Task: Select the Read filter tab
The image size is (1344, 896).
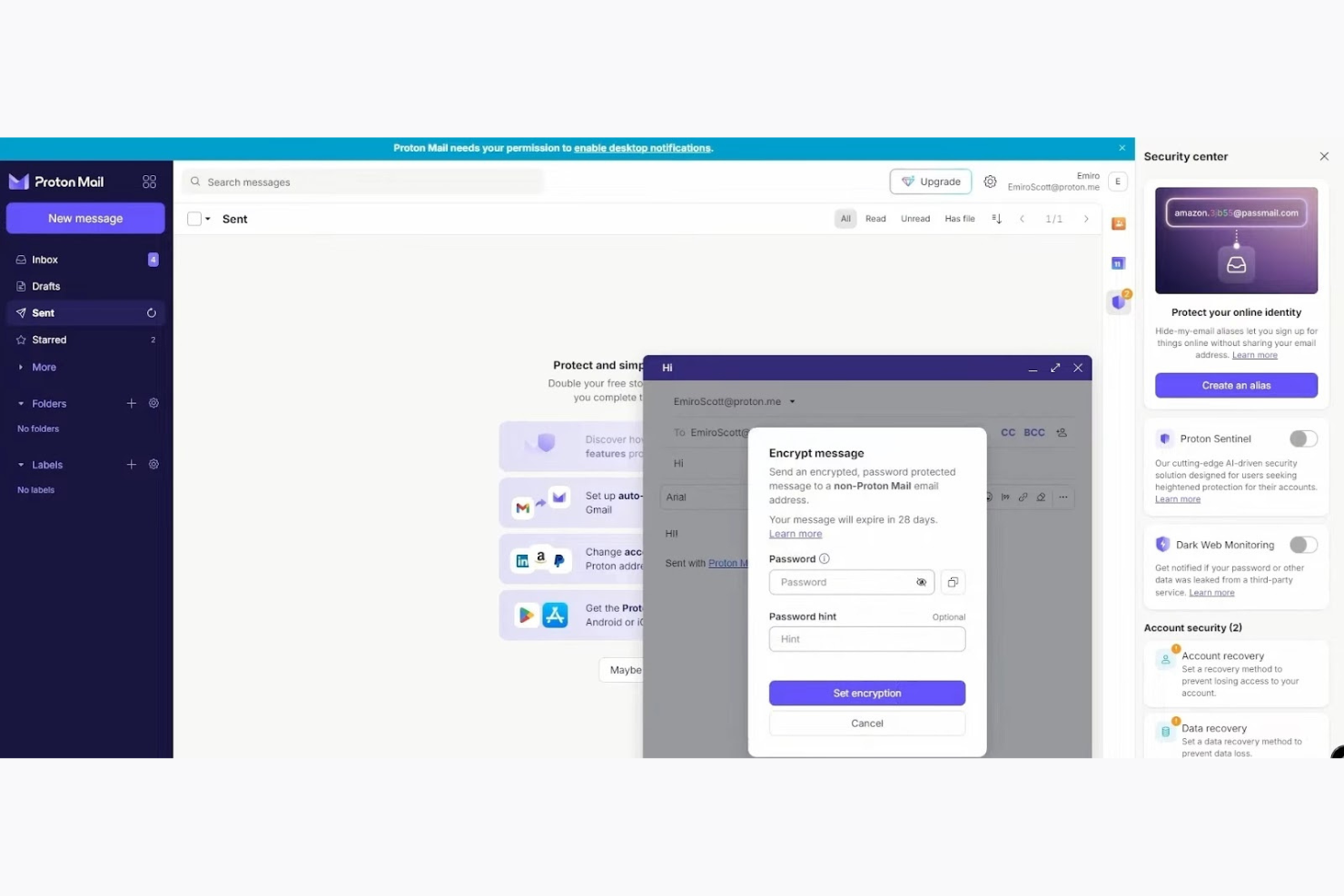Action: point(875,219)
